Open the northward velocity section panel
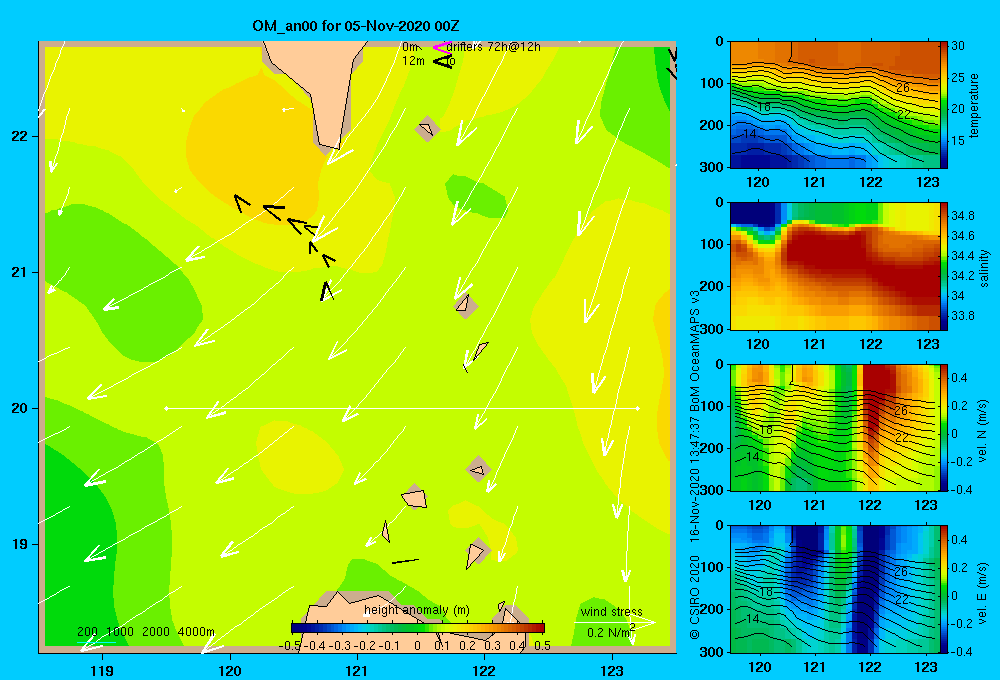Viewport: 1000px width, 680px height. (x=834, y=427)
